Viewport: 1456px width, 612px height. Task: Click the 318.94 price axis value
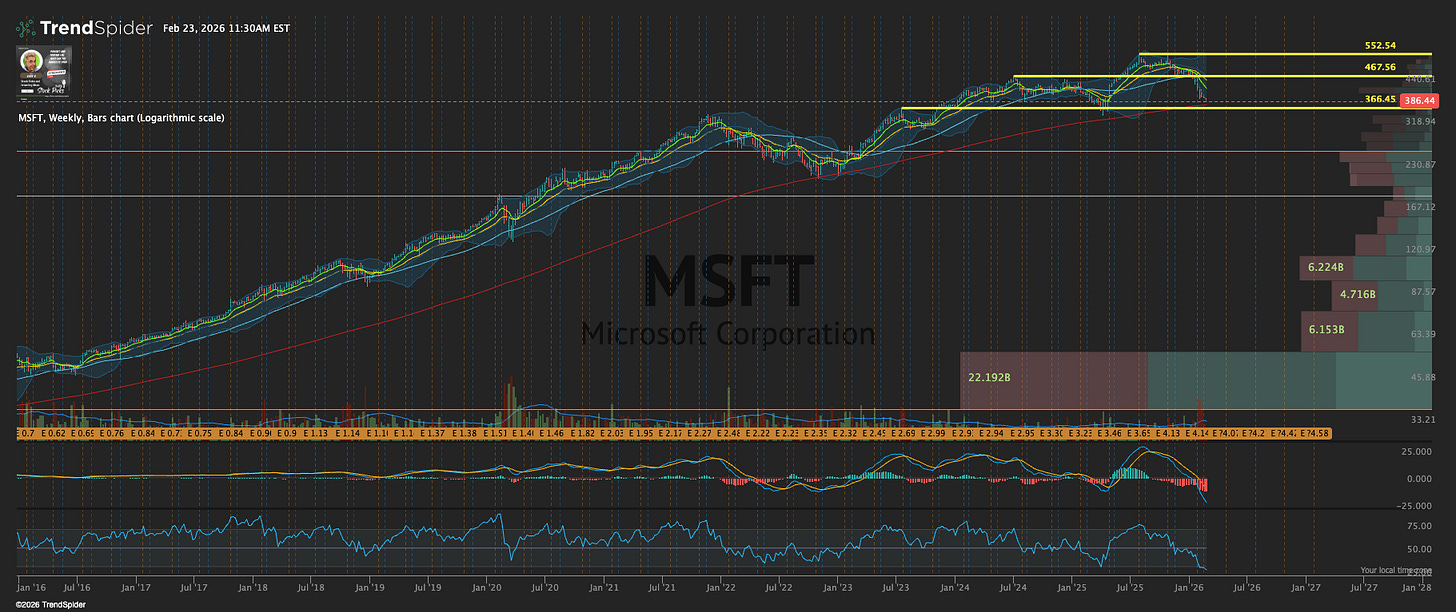(x=1420, y=121)
